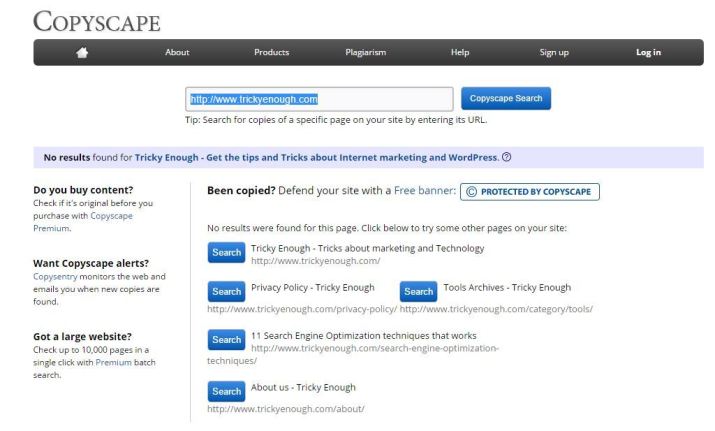Screen dimensions: 715x431
Task: Select Sign up in the navigation bar
Action: click(x=554, y=52)
